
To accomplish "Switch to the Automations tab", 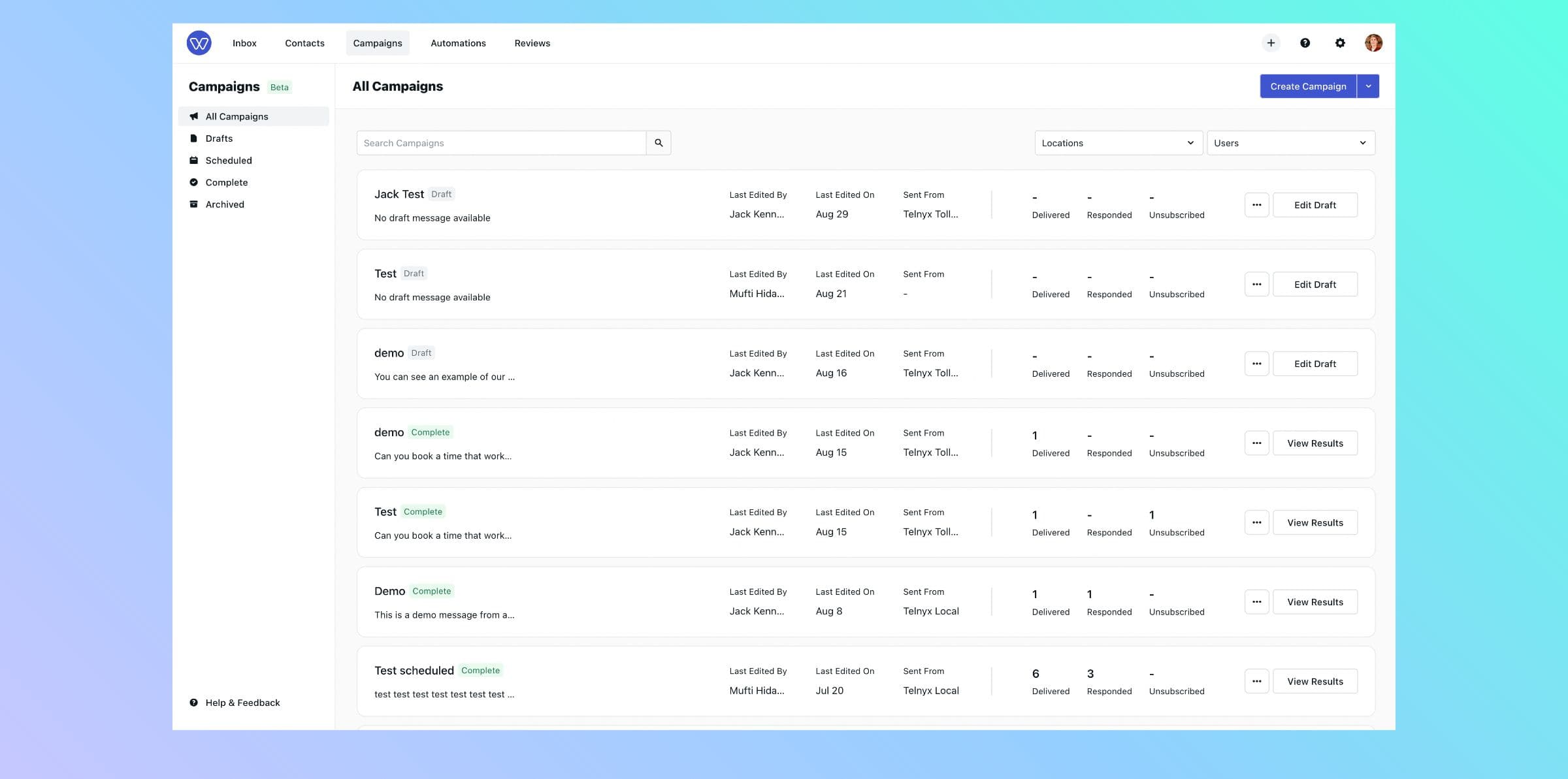I will pyautogui.click(x=458, y=43).
